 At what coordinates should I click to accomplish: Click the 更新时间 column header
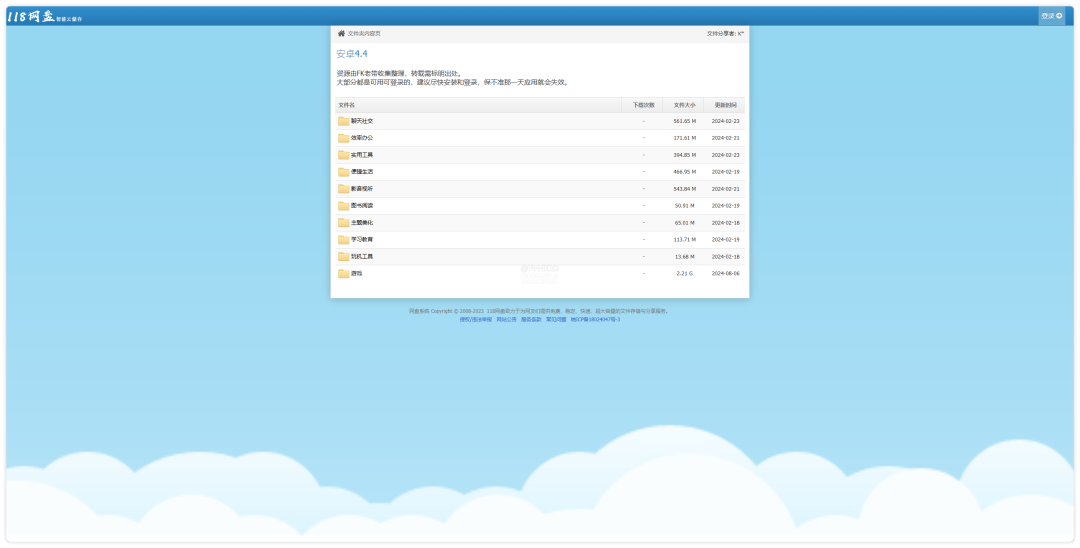click(x=725, y=105)
